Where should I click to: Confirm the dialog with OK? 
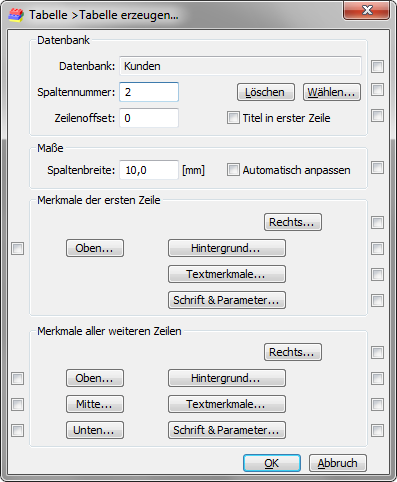272,463
